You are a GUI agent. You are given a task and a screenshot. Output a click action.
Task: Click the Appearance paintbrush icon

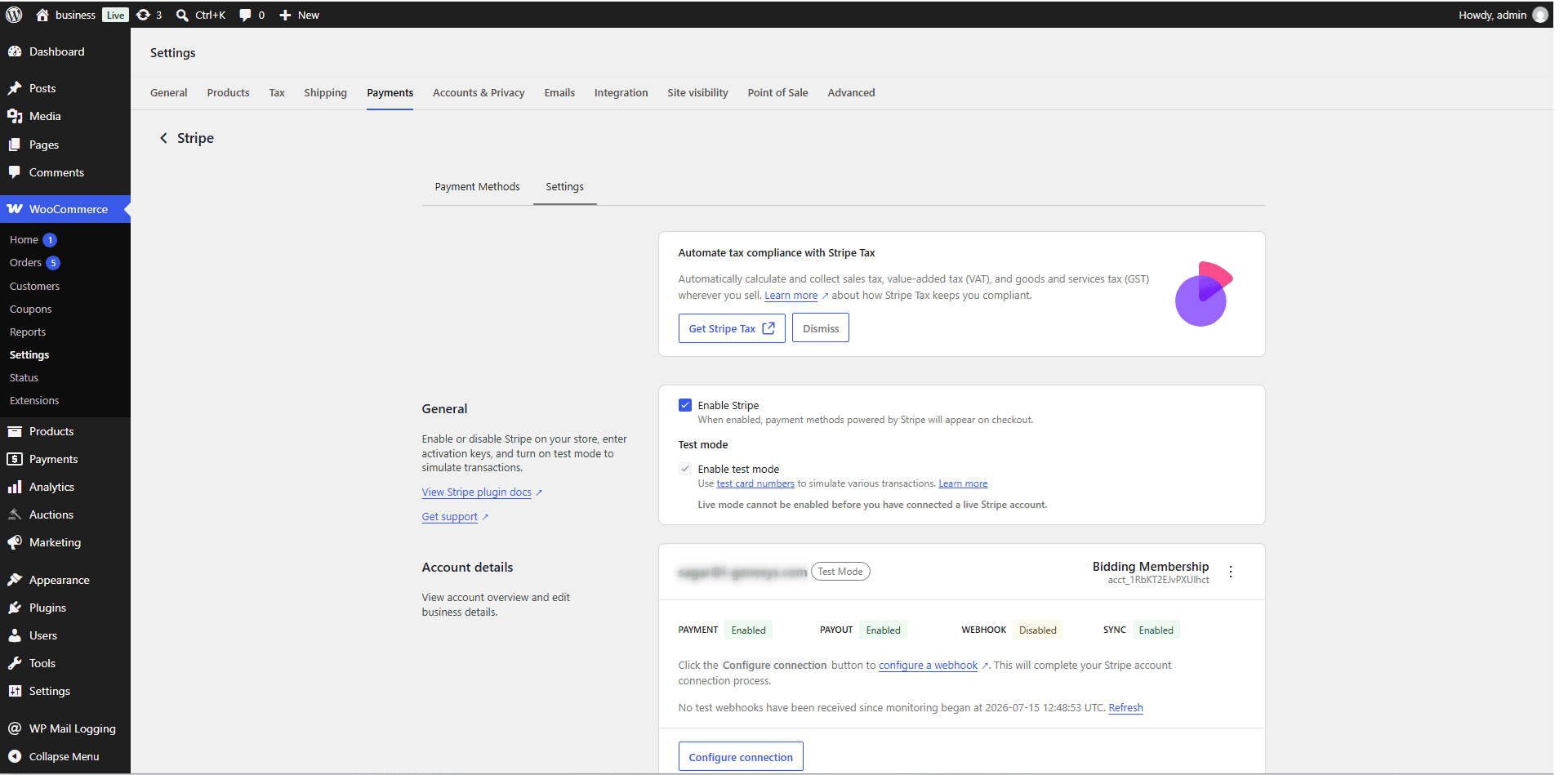(x=15, y=580)
